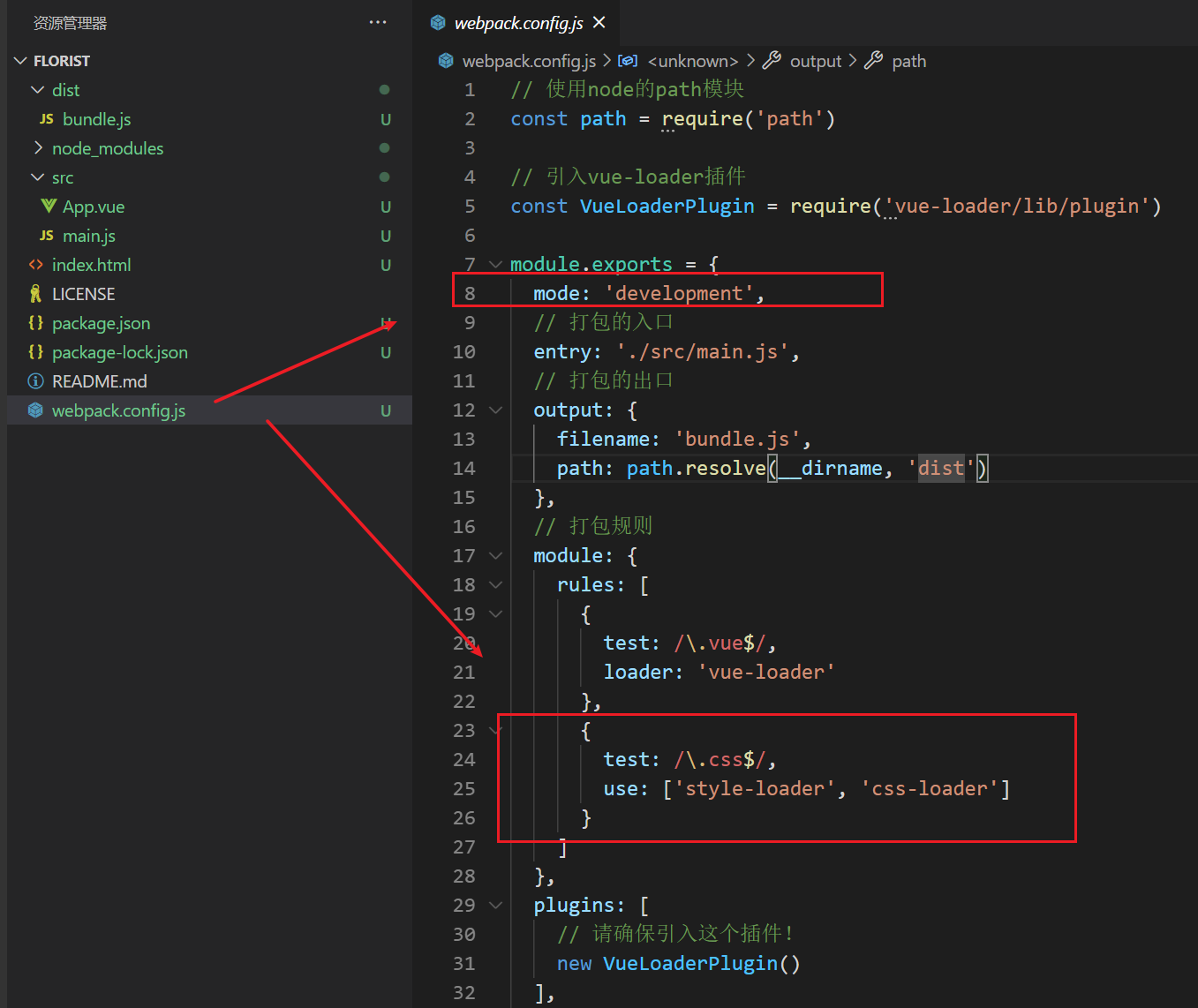Click breadcrumb webpack cube icon
This screenshot has width=1198, height=1008.
(x=447, y=60)
